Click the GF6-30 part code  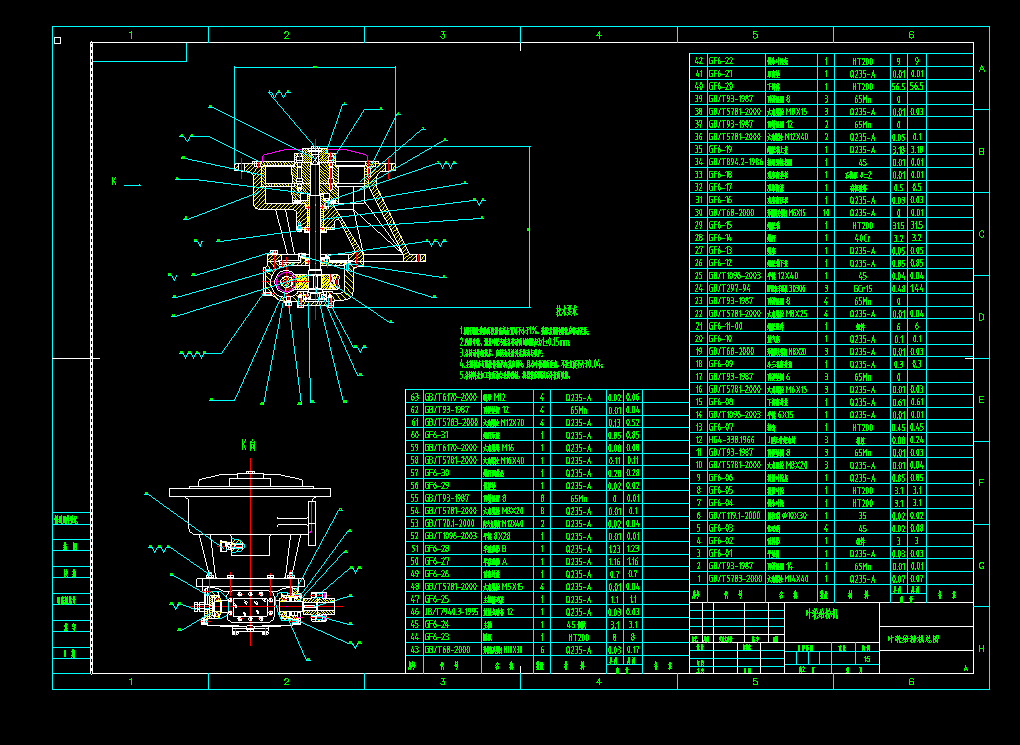pyautogui.click(x=436, y=473)
